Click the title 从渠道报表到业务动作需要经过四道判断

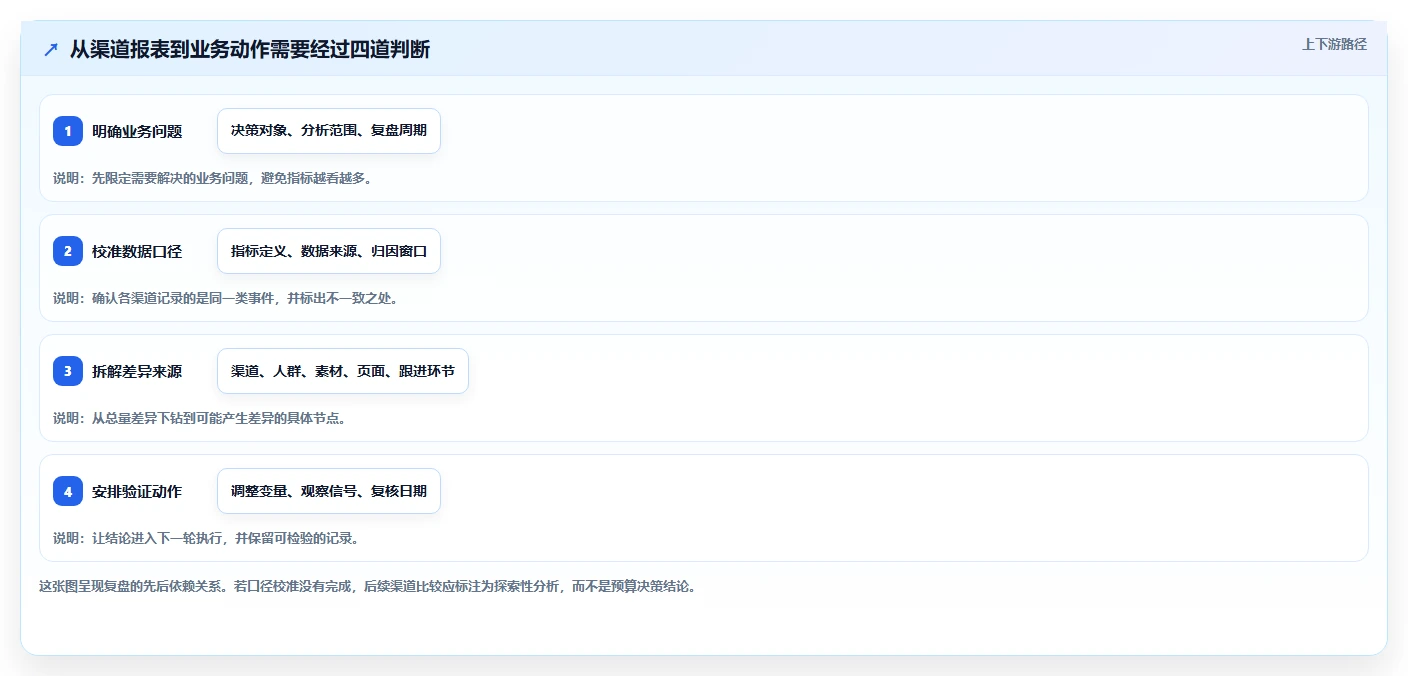pos(250,49)
